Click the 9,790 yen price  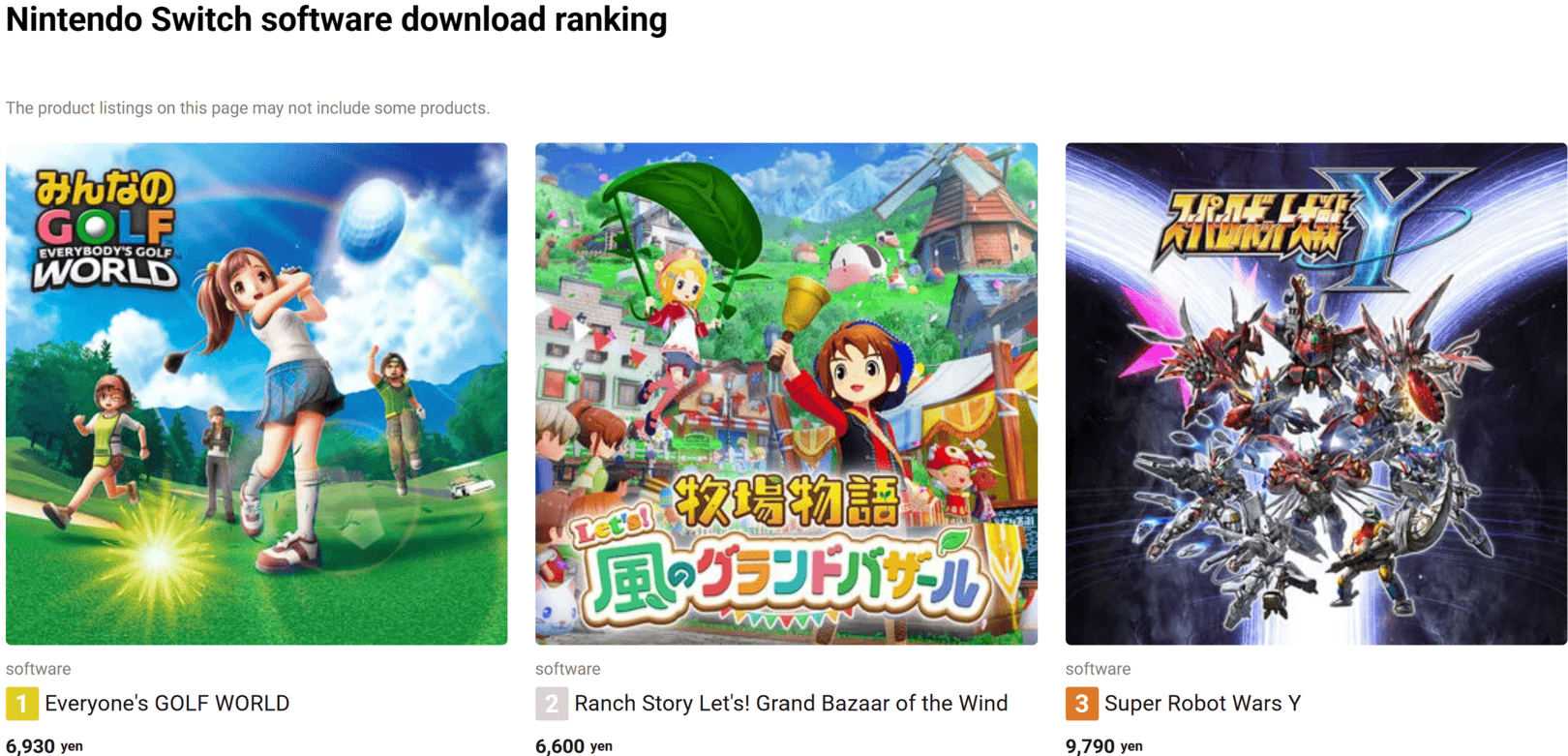pos(1104,746)
